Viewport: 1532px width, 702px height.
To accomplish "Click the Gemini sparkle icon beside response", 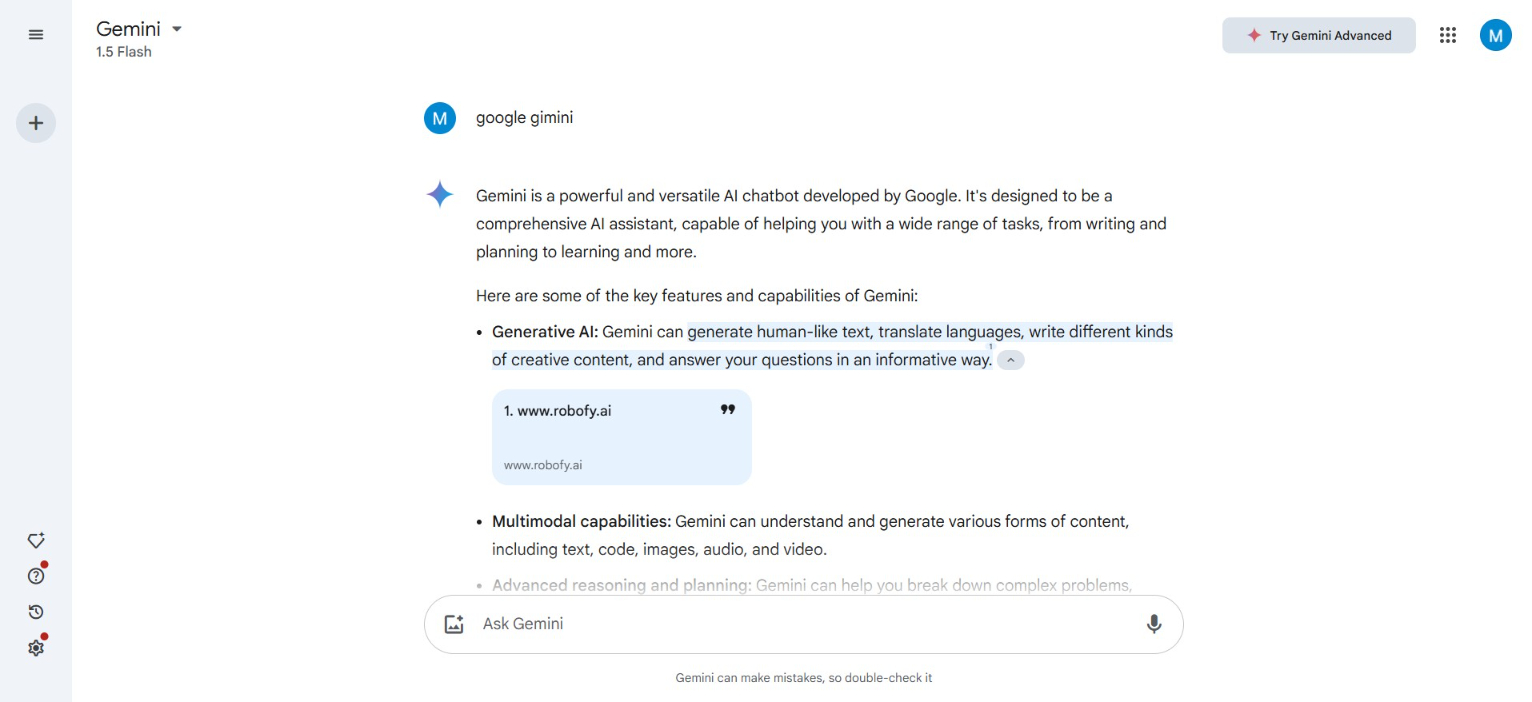I will point(440,195).
